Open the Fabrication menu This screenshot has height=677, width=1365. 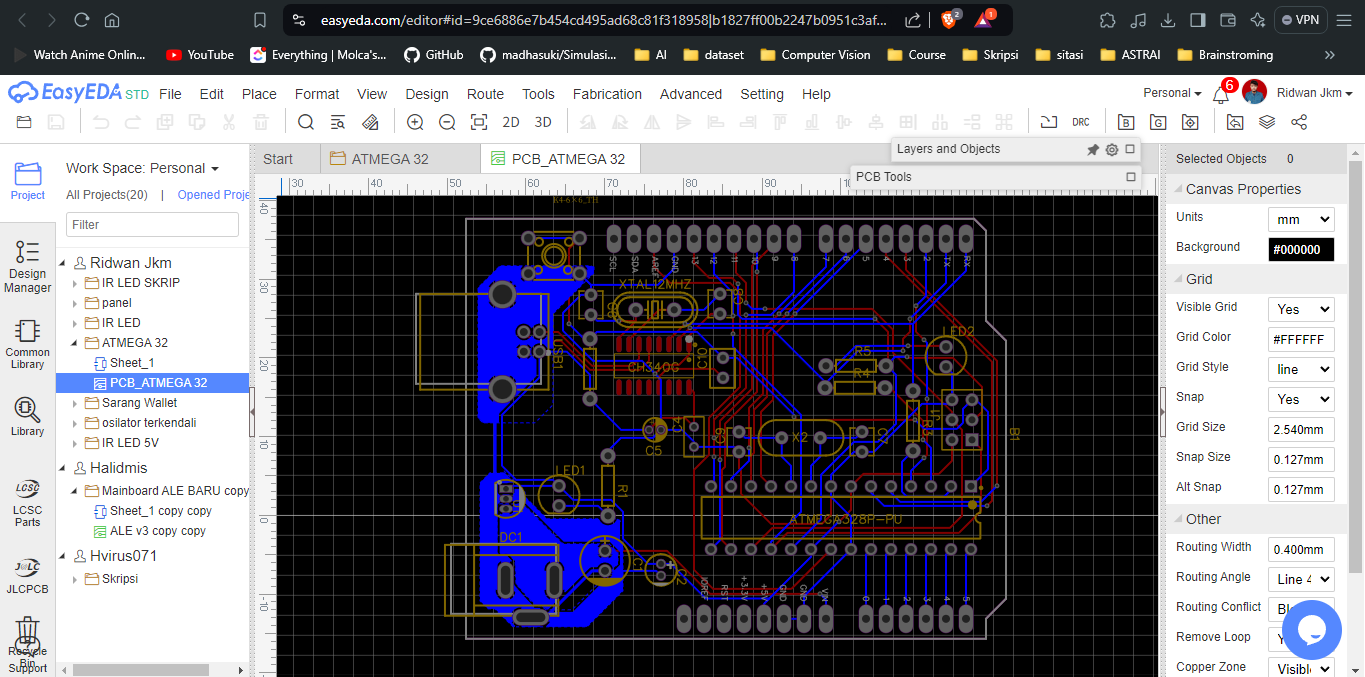(x=607, y=94)
